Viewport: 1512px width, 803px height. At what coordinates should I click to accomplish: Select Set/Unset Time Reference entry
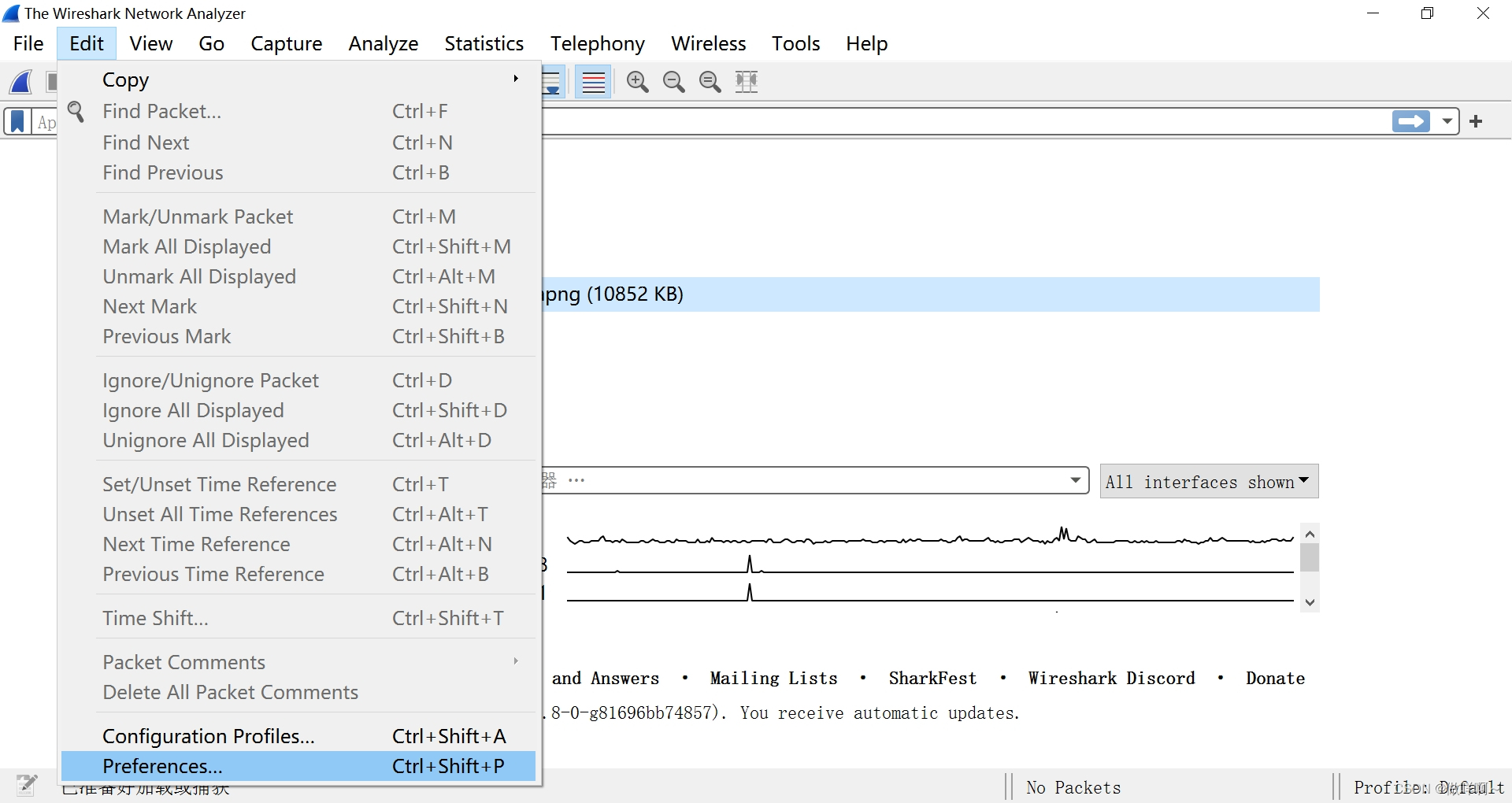(x=298, y=484)
